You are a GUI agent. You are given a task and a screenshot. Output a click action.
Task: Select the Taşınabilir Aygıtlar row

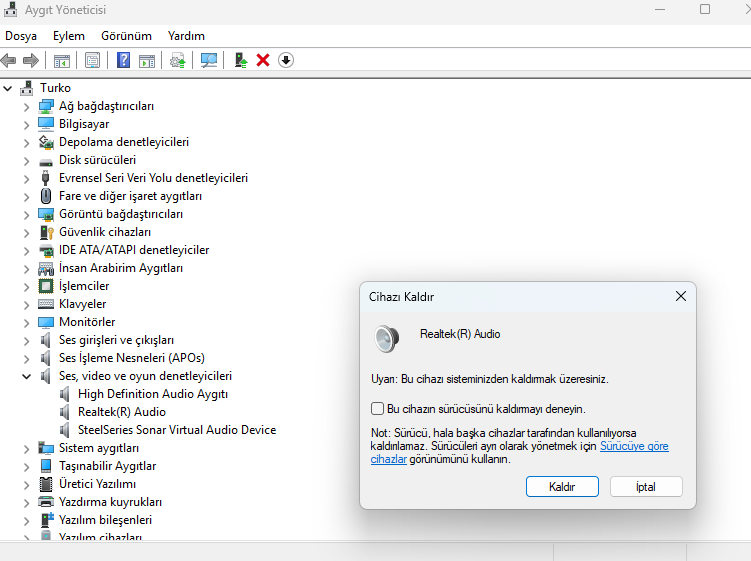coord(107,466)
